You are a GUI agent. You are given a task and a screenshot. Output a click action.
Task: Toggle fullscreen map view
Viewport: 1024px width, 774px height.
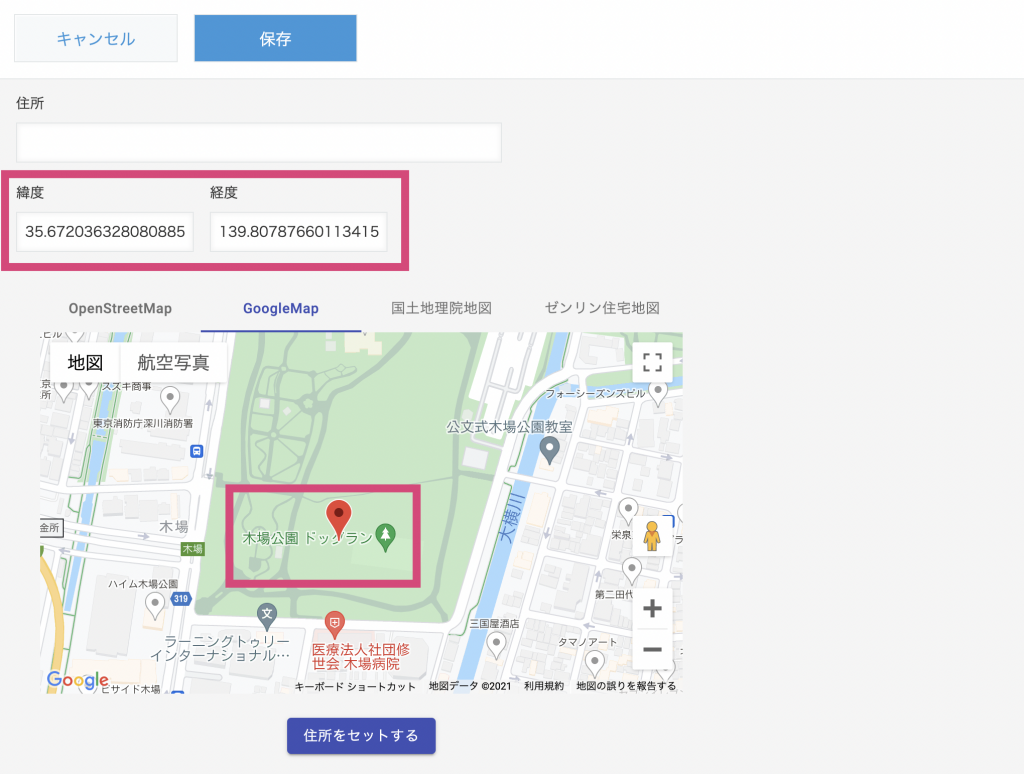click(652, 363)
